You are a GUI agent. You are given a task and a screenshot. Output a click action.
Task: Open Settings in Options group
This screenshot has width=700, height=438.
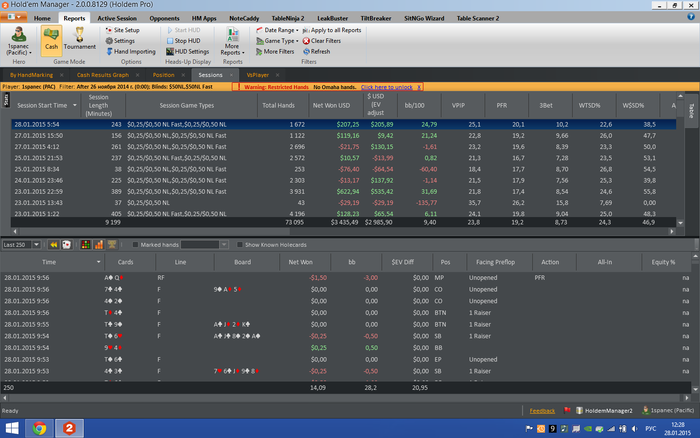[x=120, y=41]
